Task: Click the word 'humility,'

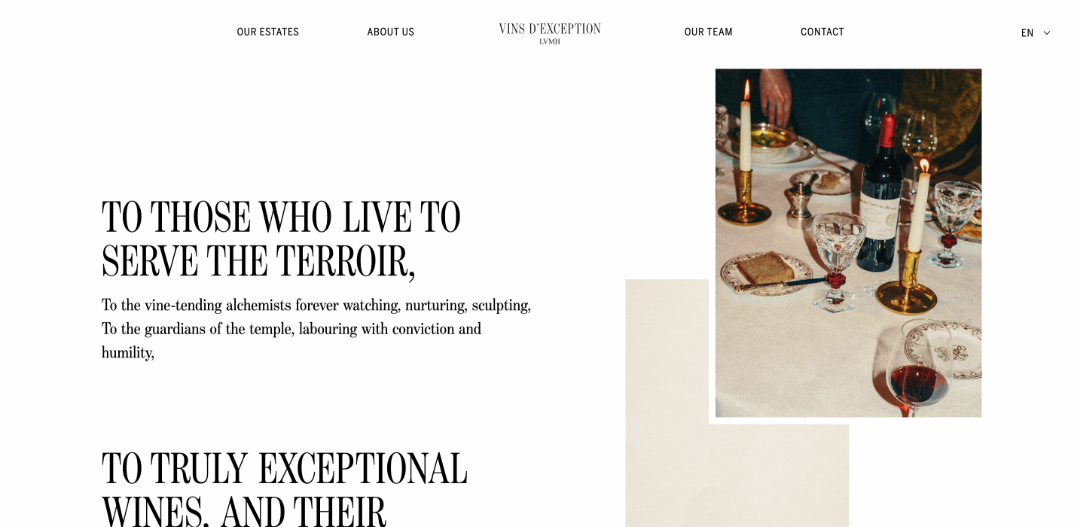Action: click(128, 353)
